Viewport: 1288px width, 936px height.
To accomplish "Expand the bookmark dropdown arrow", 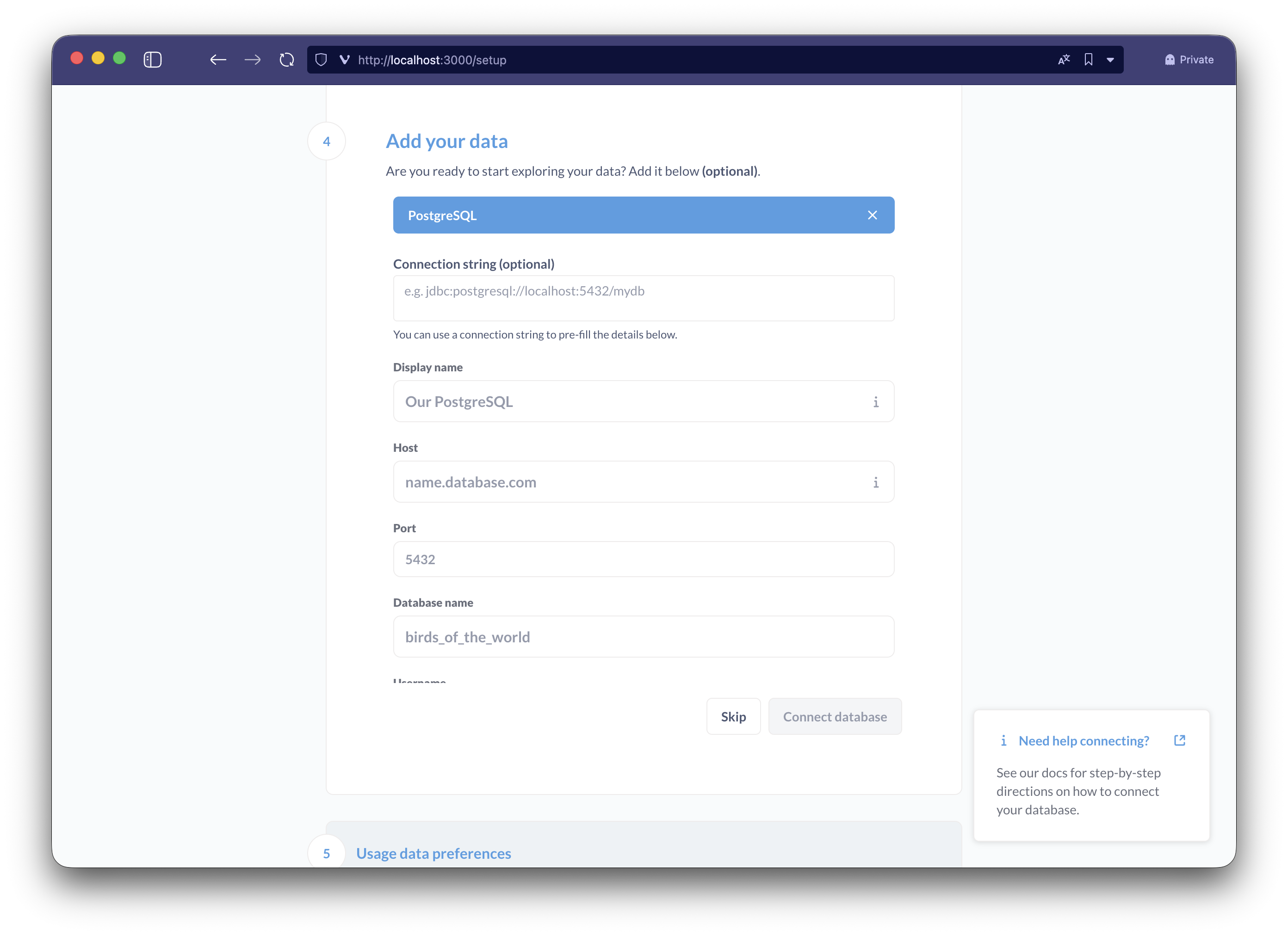I will [1110, 60].
